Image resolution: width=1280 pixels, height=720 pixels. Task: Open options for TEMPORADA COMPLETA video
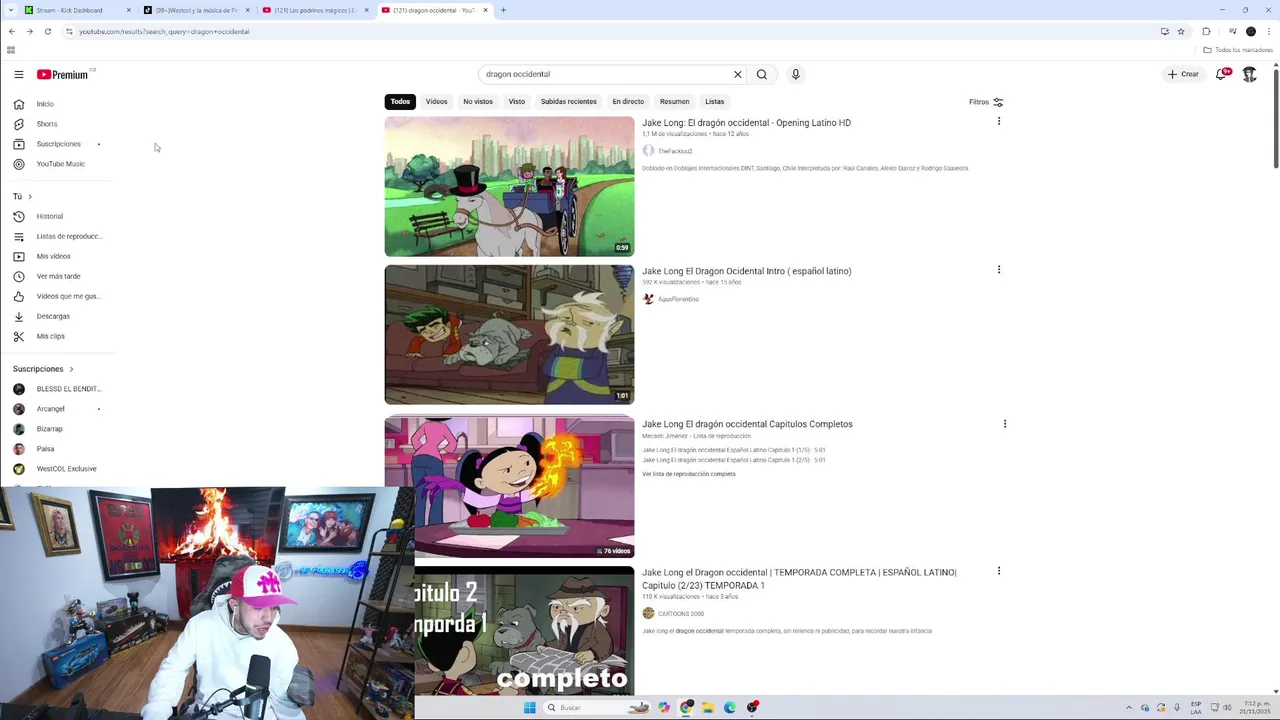click(998, 571)
